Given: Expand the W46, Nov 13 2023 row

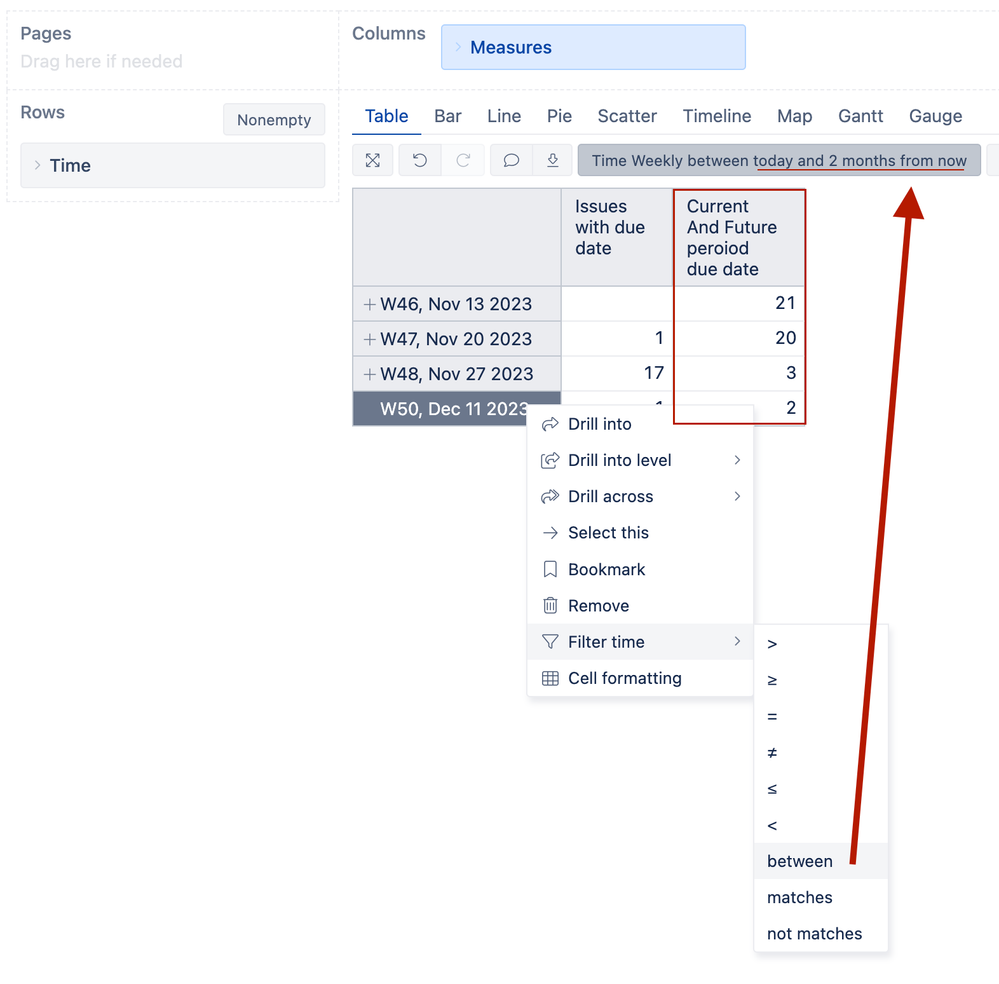Looking at the screenshot, I should click(x=367, y=303).
